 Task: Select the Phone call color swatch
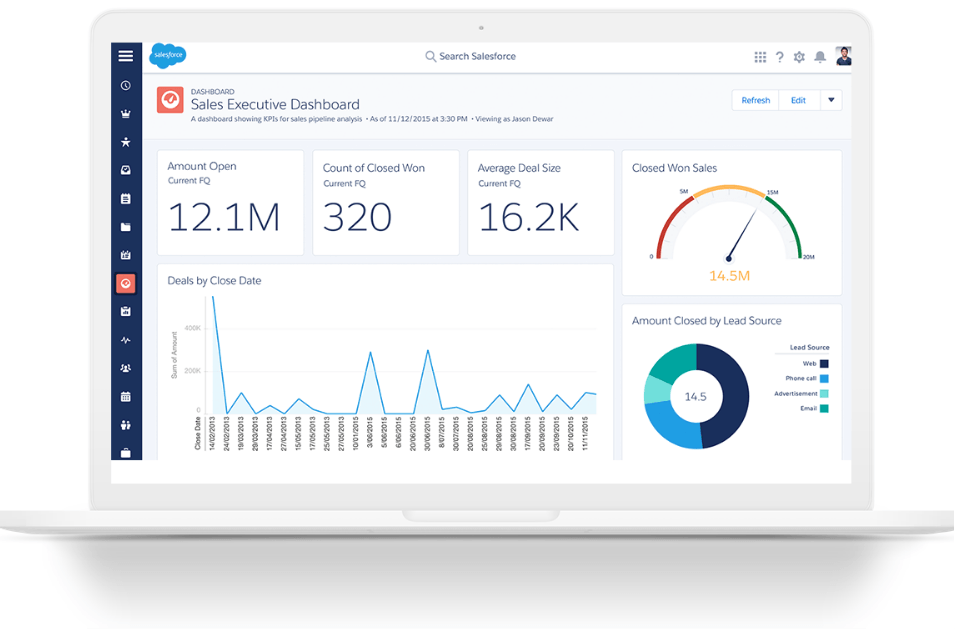point(824,378)
